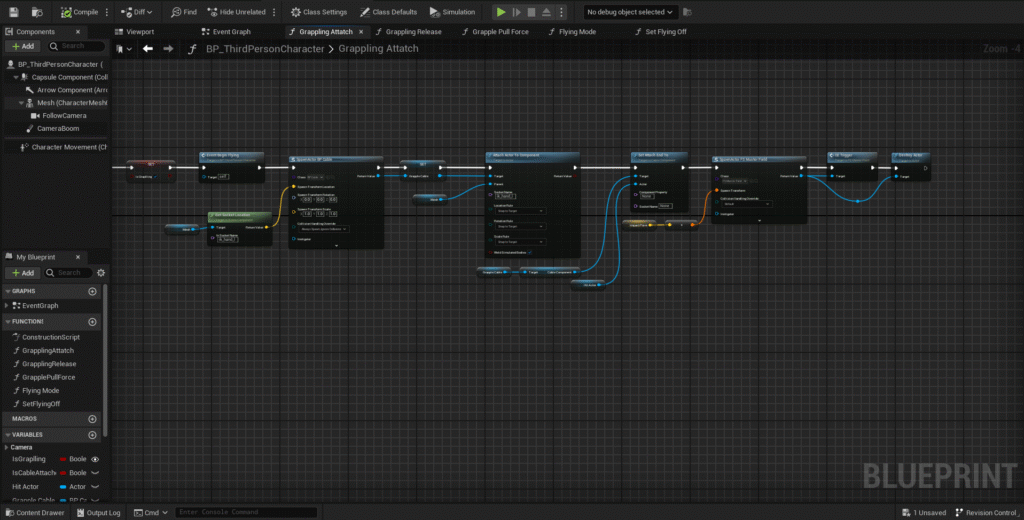Add a new function with plus icon
The width and height of the screenshot is (1024, 520).
[92, 322]
